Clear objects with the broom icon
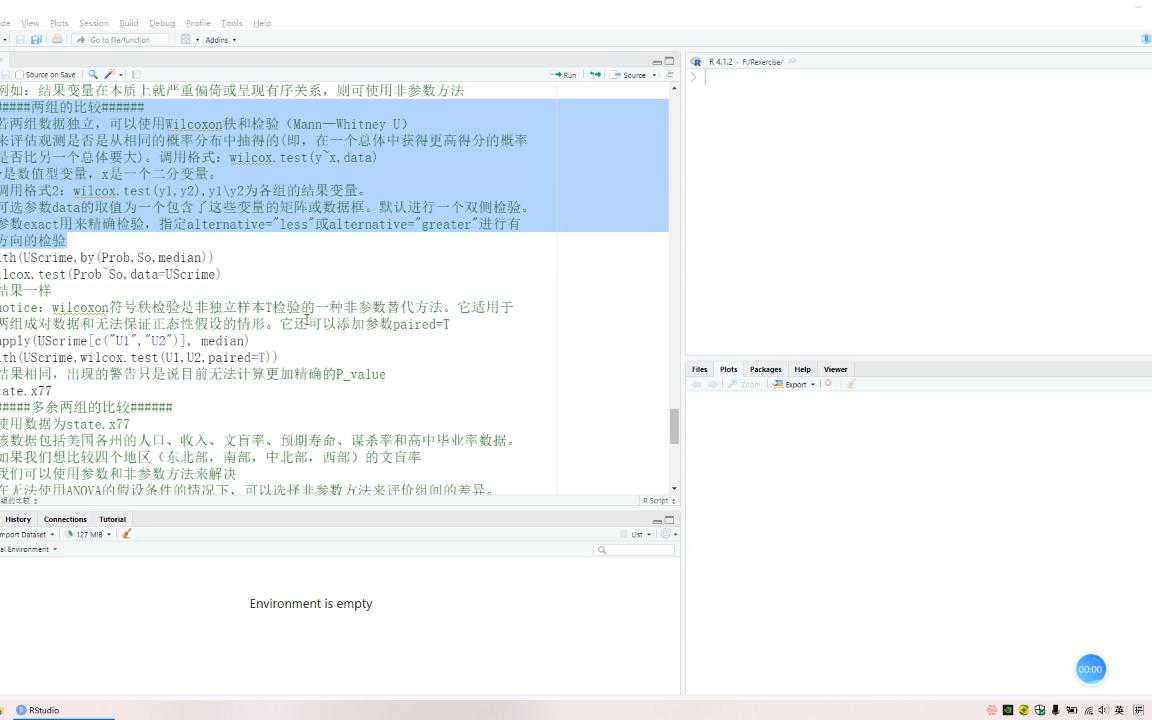Screen dimensions: 1152x720 (125, 533)
